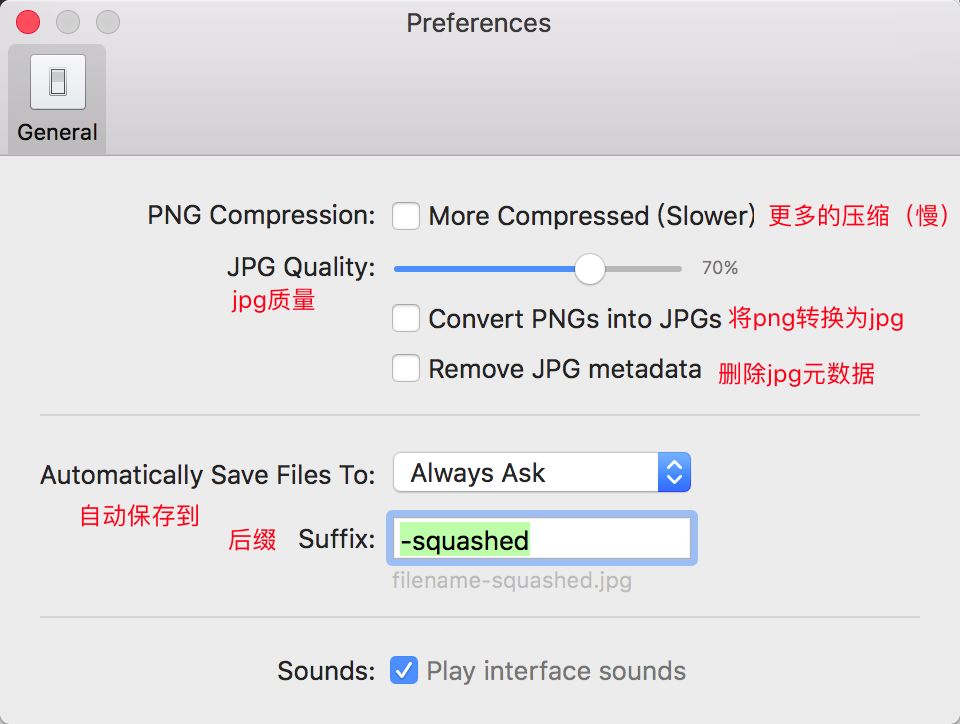Screen dimensions: 960x724
Task: Click the blue dropdown arrows next to Always Ask
Action: pos(675,473)
